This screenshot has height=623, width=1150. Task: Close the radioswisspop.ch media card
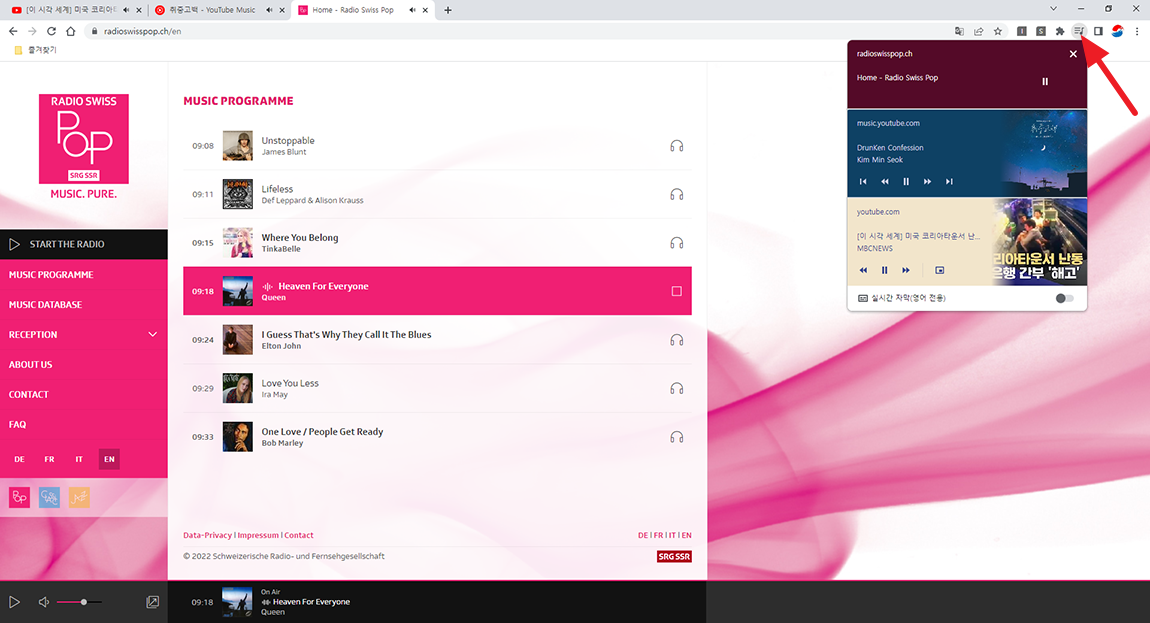1073,54
